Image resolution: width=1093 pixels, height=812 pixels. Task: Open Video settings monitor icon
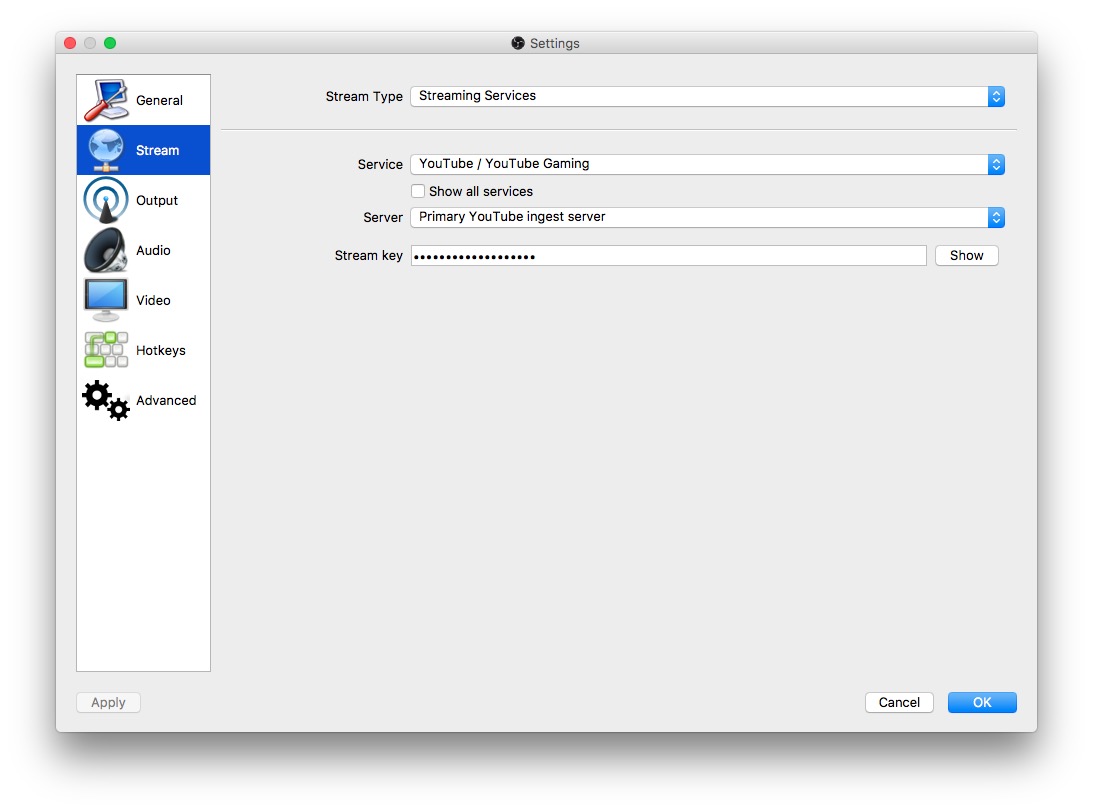(106, 300)
